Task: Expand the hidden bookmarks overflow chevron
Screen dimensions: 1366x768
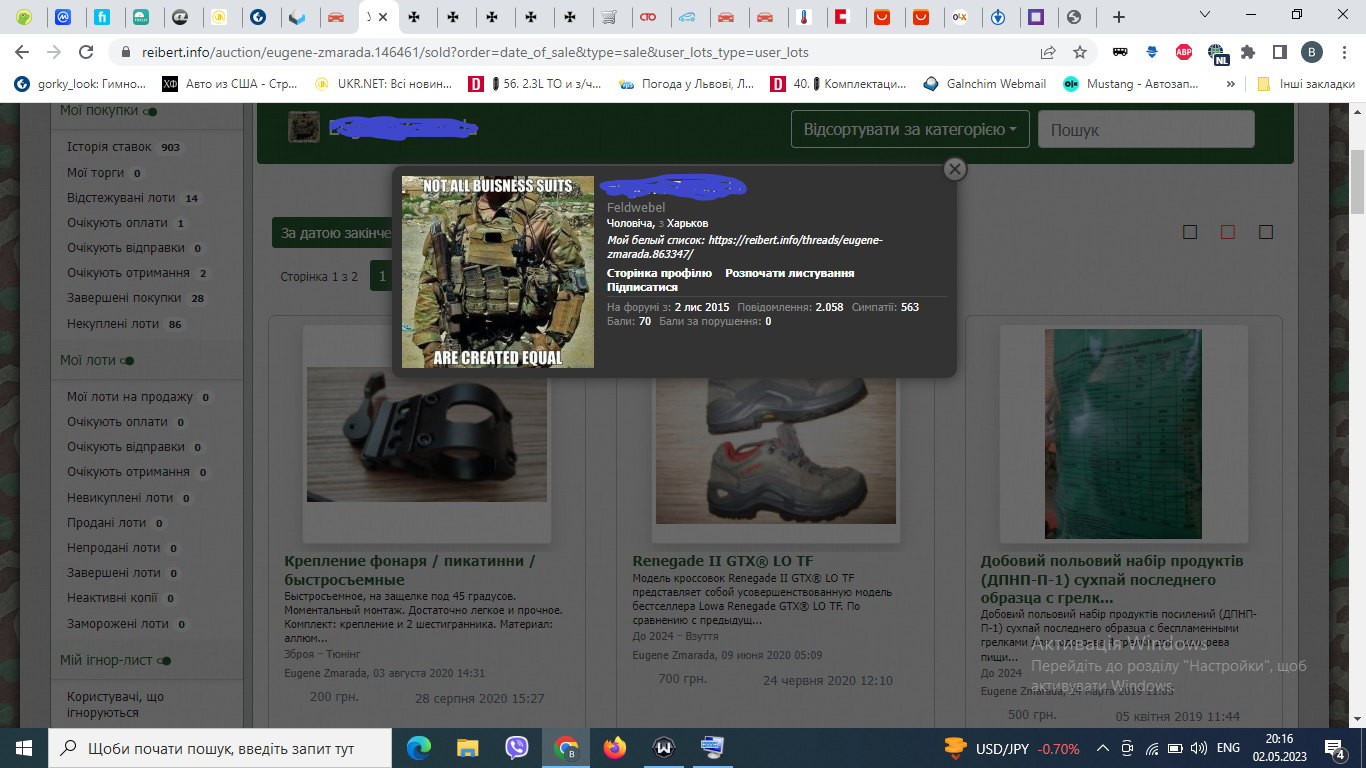Action: [1230, 84]
